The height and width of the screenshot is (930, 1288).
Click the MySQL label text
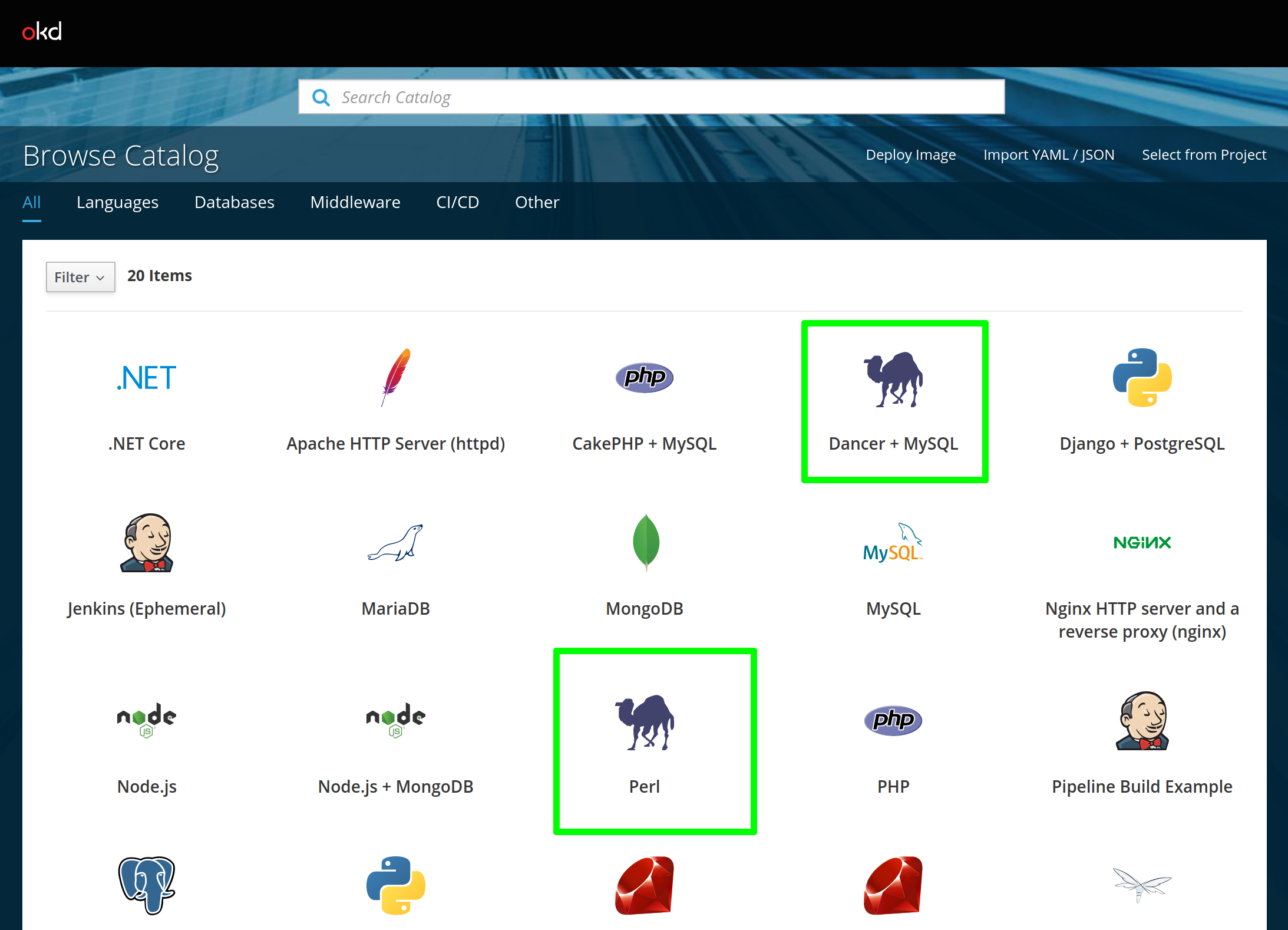pyautogui.click(x=893, y=609)
